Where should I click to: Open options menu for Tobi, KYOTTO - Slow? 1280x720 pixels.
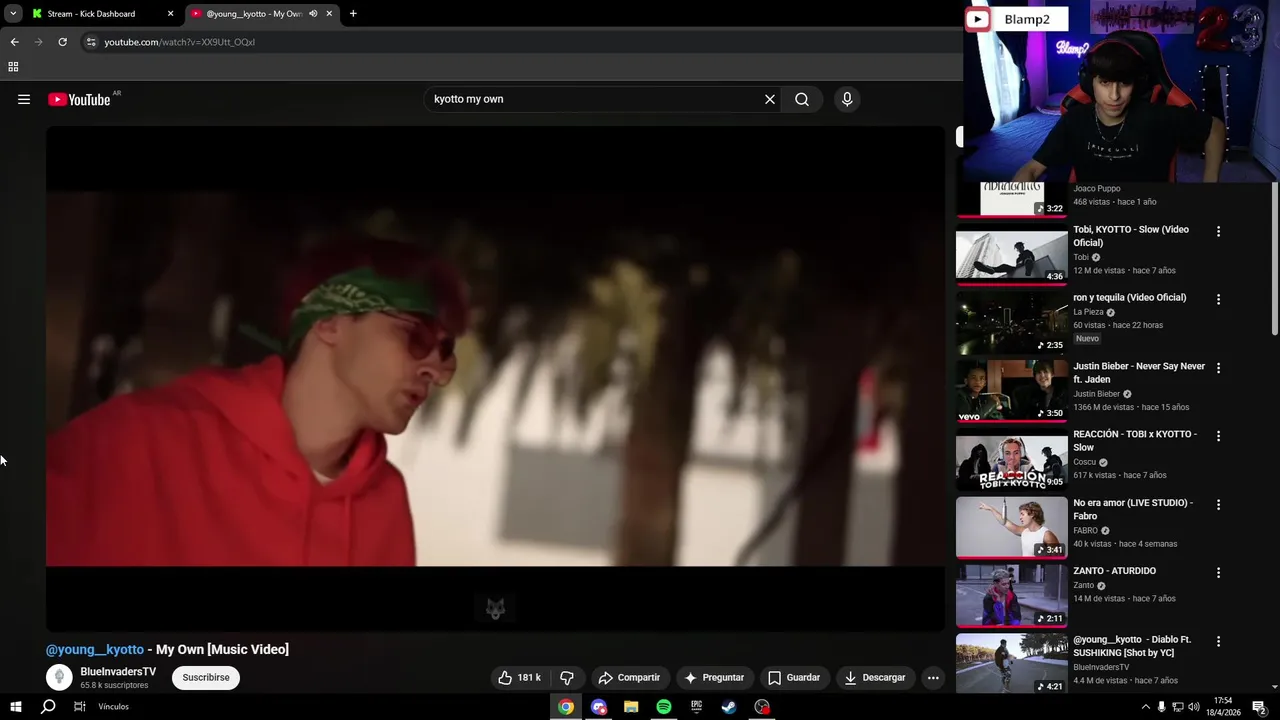[1218, 231]
